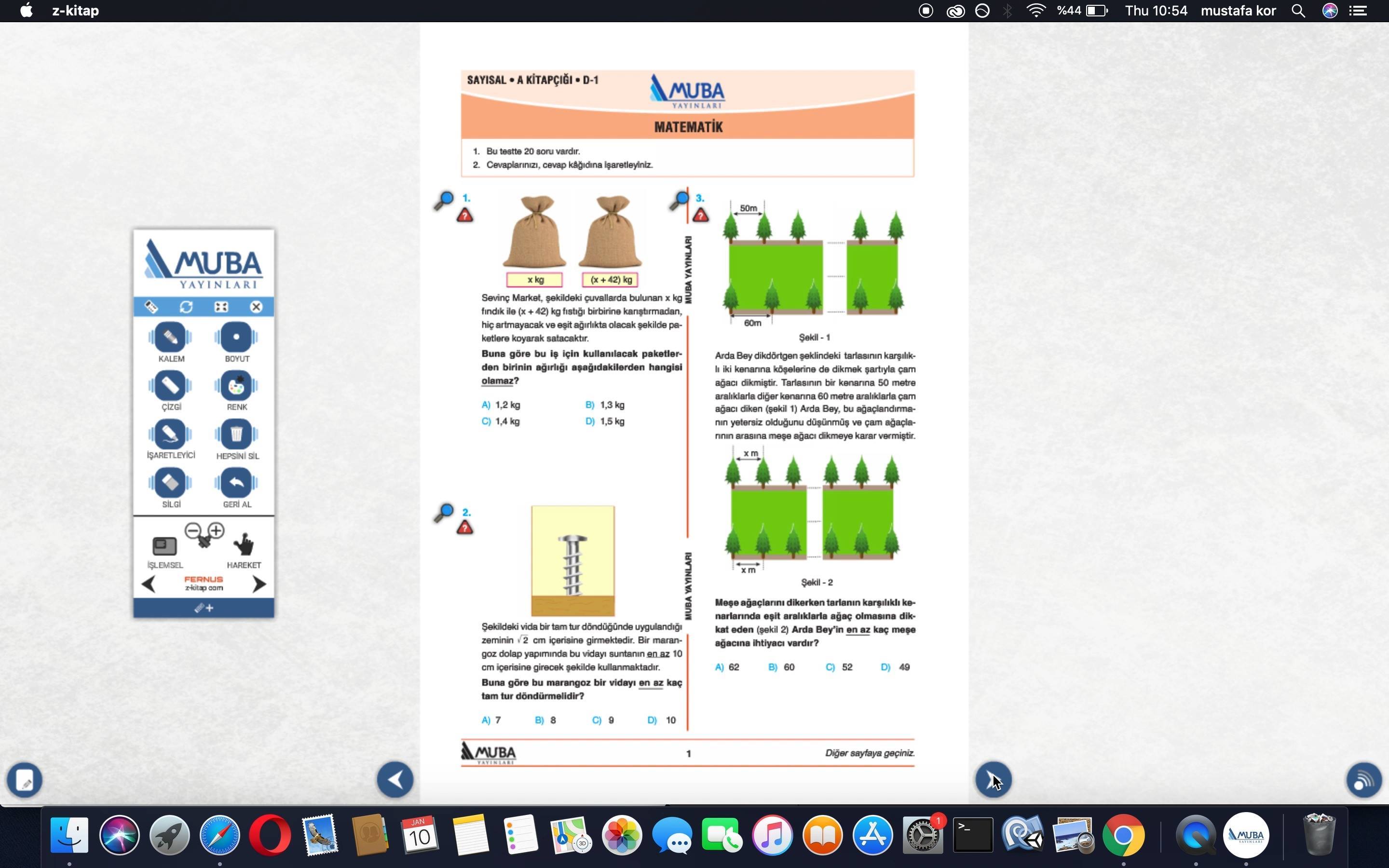
Task: Select the KALEM pen tool
Action: 170,338
